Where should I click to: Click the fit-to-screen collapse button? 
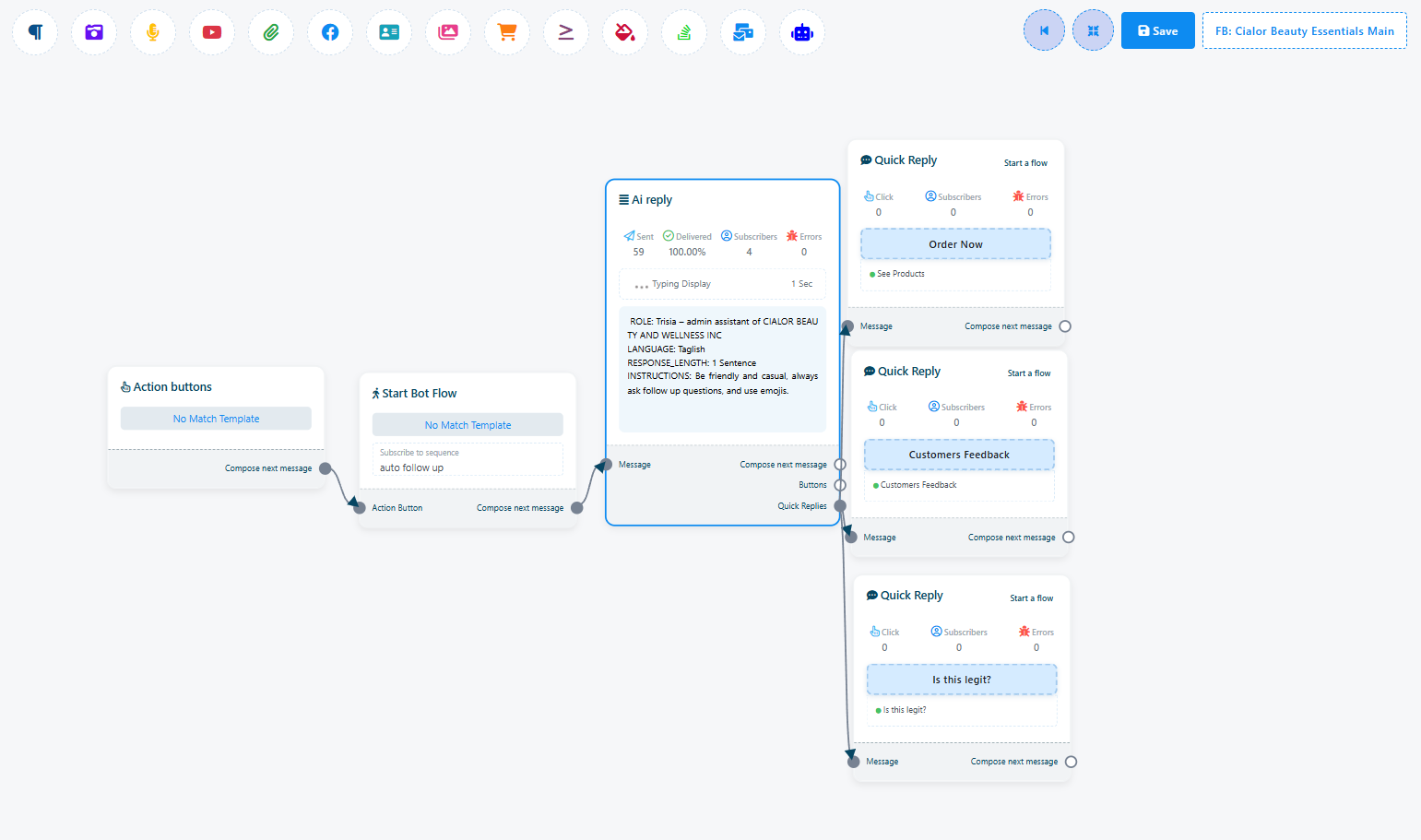tap(1093, 30)
